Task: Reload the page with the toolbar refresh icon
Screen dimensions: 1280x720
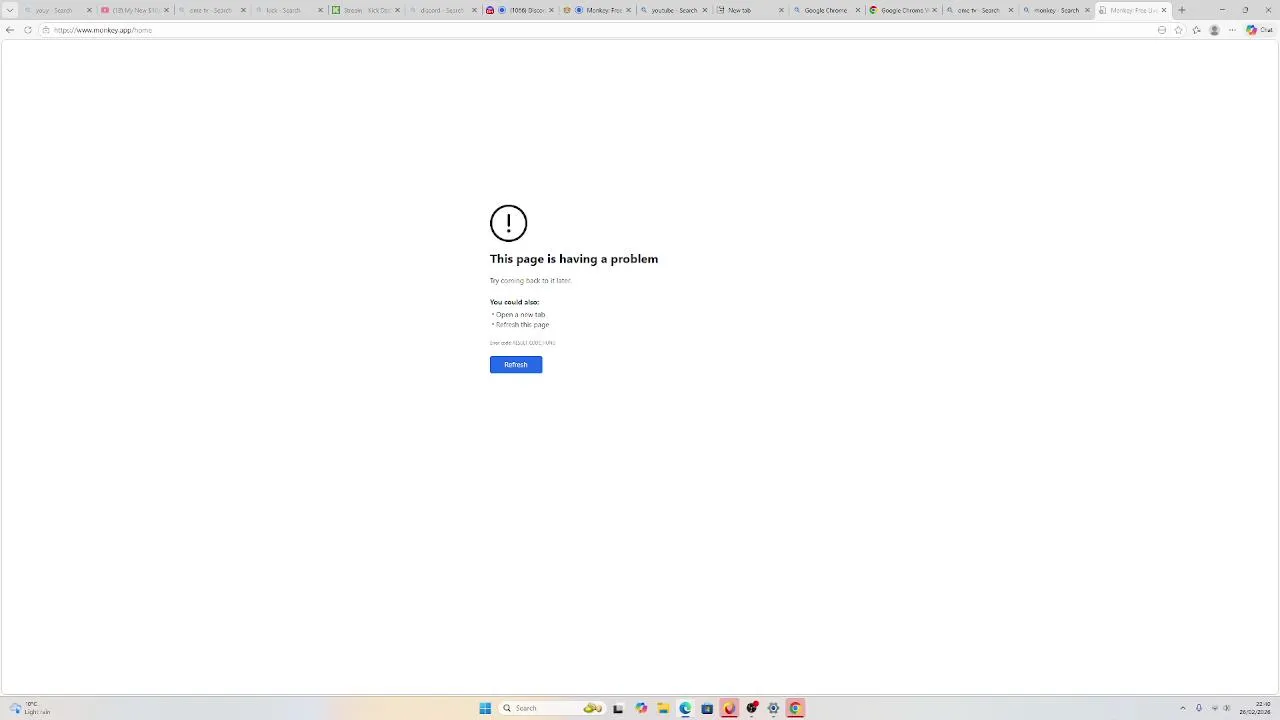Action: [x=28, y=30]
